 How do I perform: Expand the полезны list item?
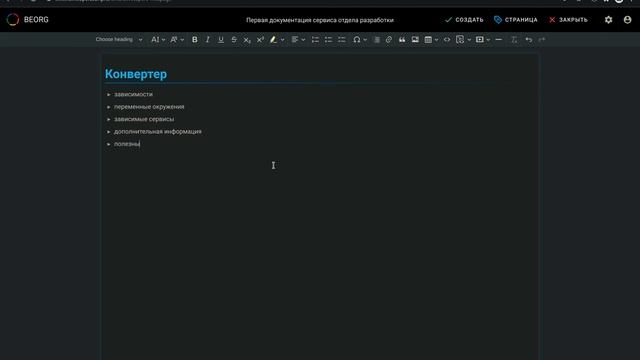tap(109, 144)
